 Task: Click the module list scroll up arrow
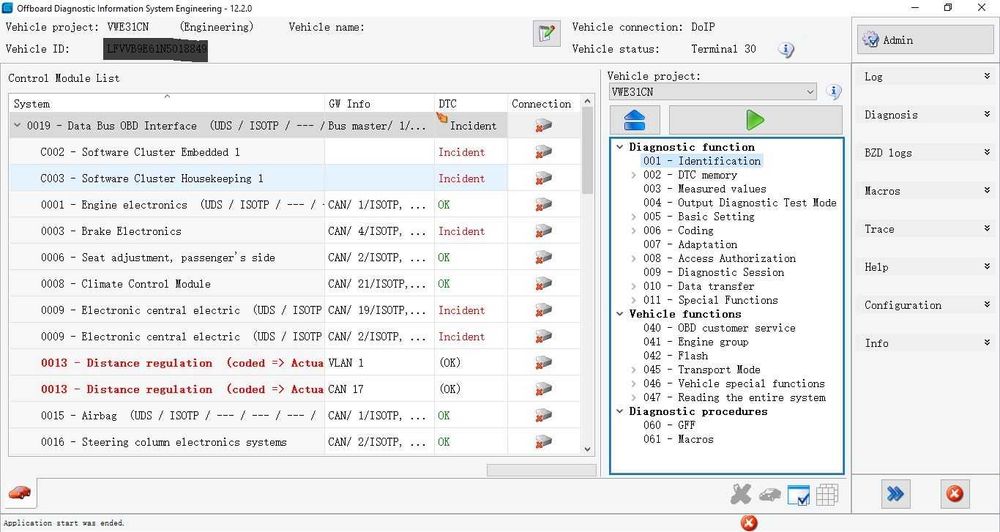pos(587,101)
